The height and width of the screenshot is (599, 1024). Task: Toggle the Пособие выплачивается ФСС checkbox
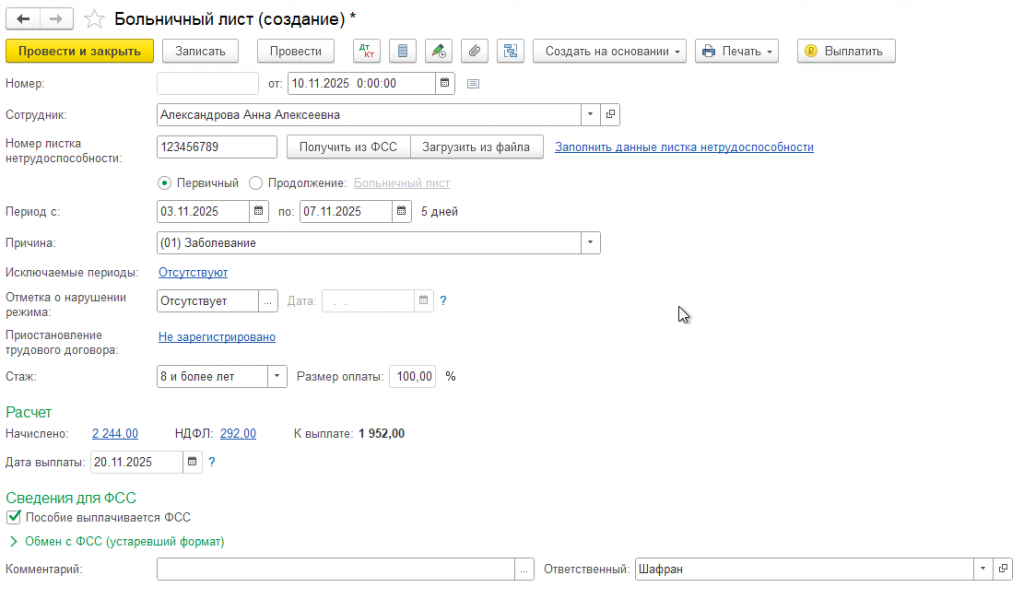pyautogui.click(x=13, y=517)
